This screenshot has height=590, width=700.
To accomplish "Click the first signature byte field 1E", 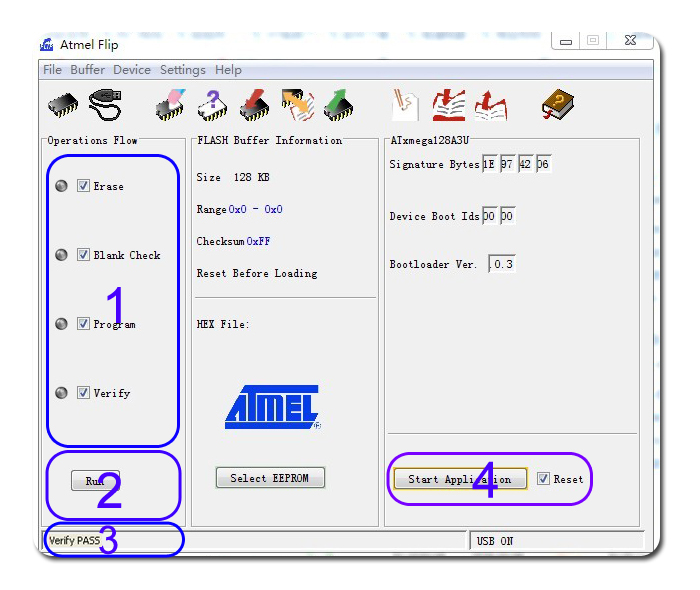I will point(489,164).
